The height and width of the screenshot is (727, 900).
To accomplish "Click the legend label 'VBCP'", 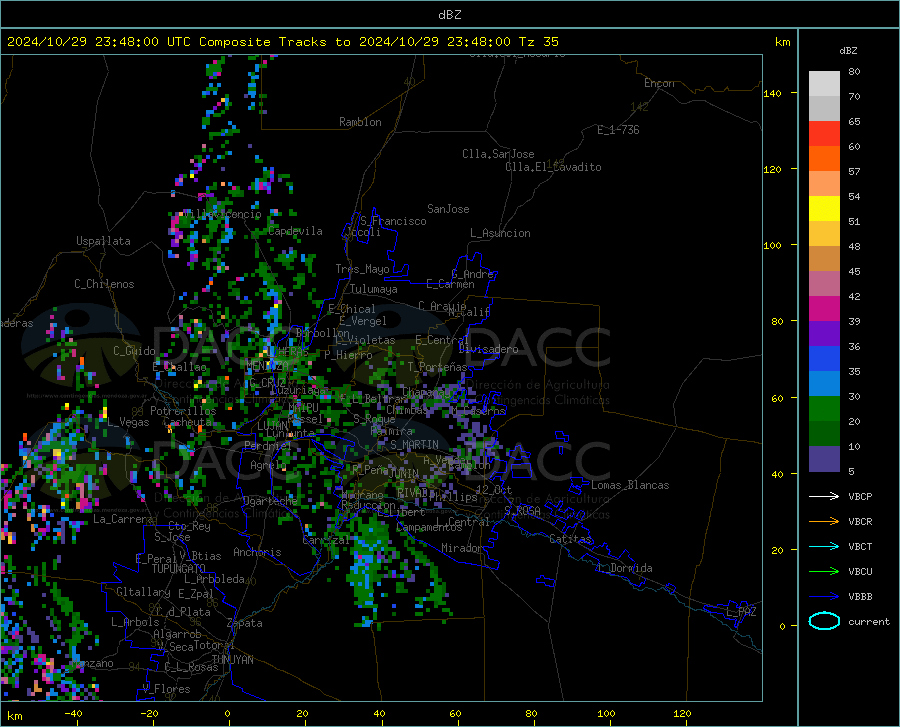I will (860, 496).
